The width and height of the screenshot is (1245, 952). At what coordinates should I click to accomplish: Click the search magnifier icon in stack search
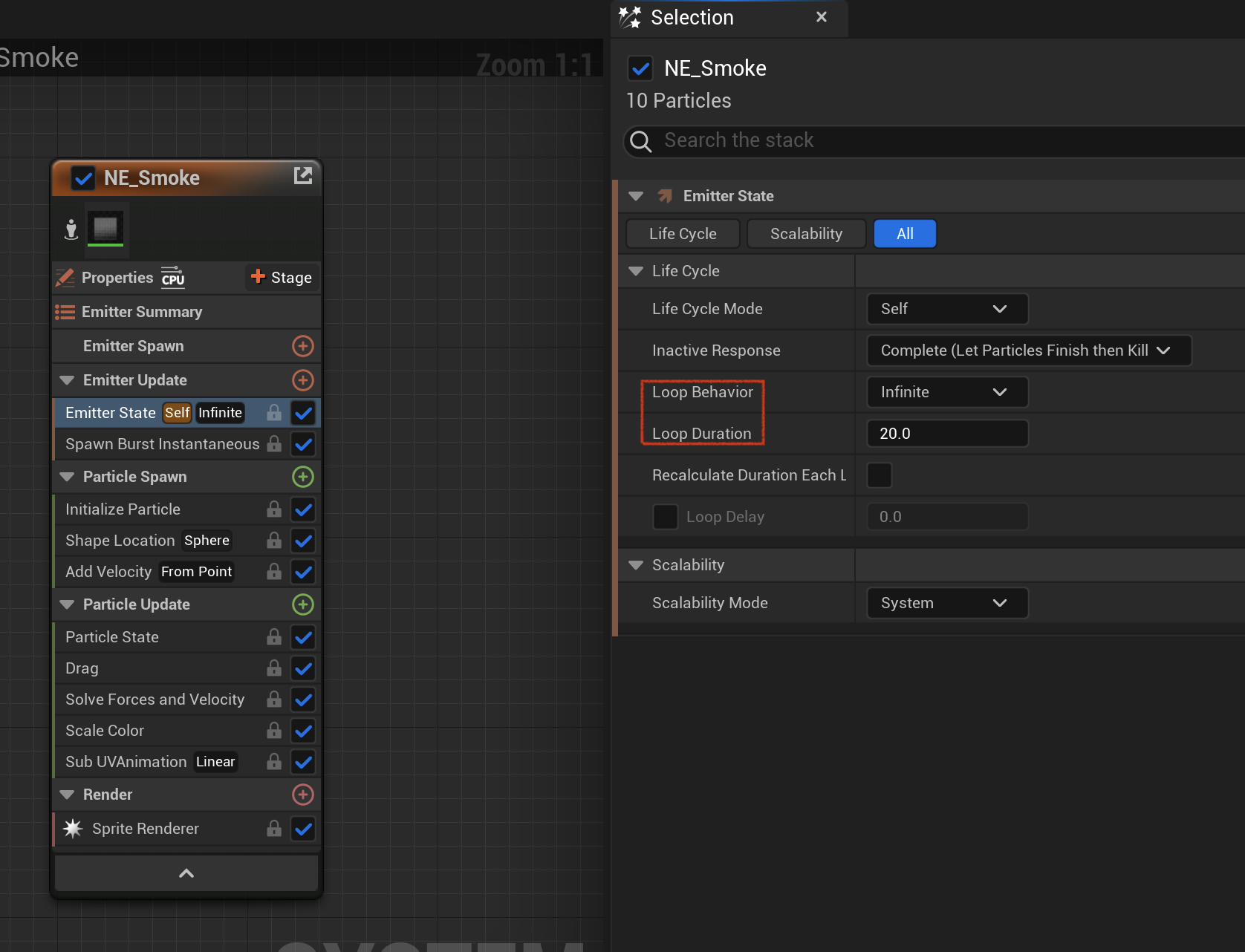(x=640, y=141)
